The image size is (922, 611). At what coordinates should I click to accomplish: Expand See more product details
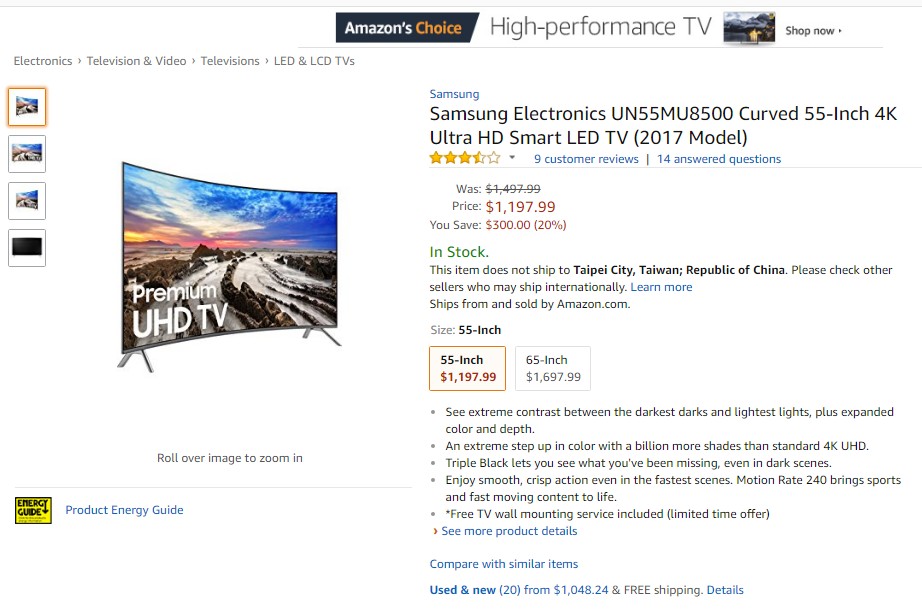tap(509, 531)
